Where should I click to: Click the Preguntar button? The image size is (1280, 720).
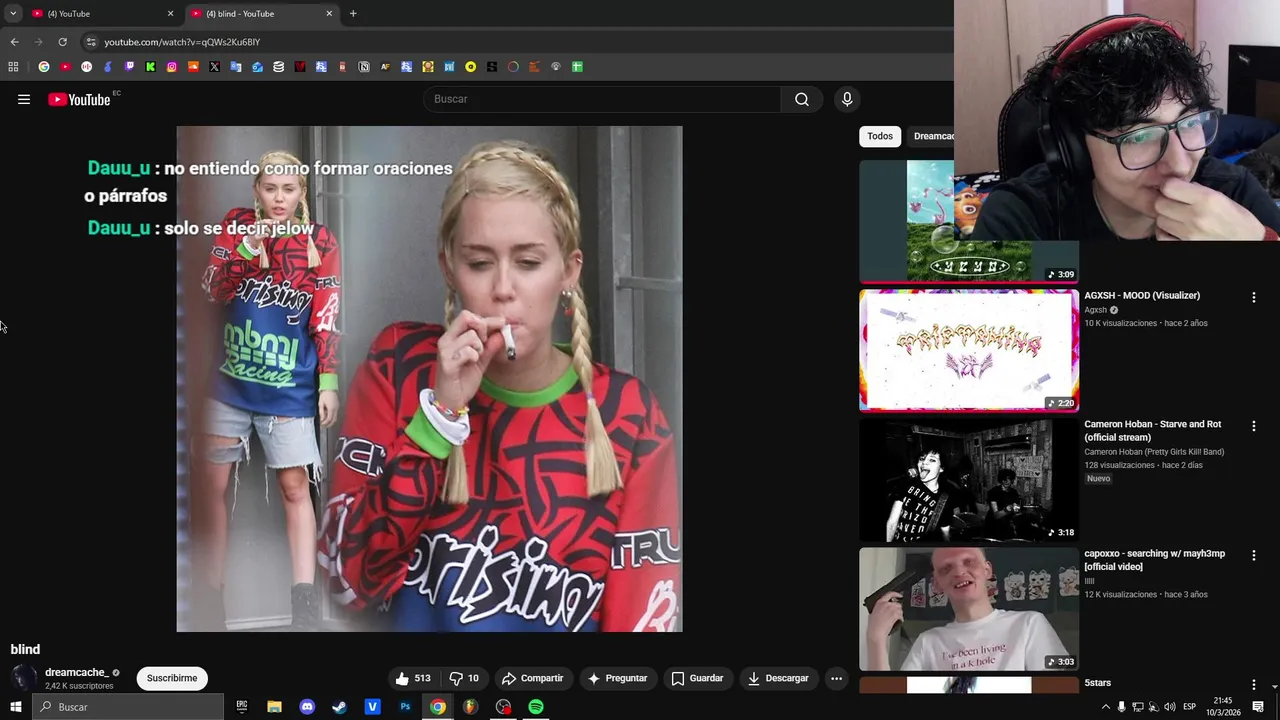click(x=618, y=678)
